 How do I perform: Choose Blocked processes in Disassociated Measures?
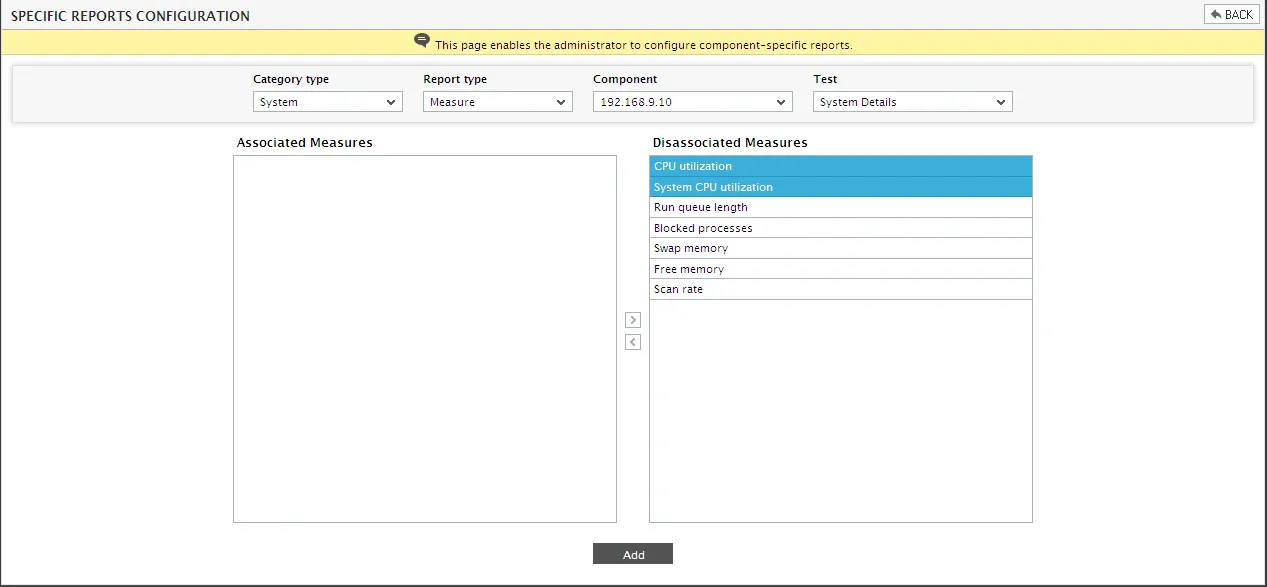(x=841, y=228)
